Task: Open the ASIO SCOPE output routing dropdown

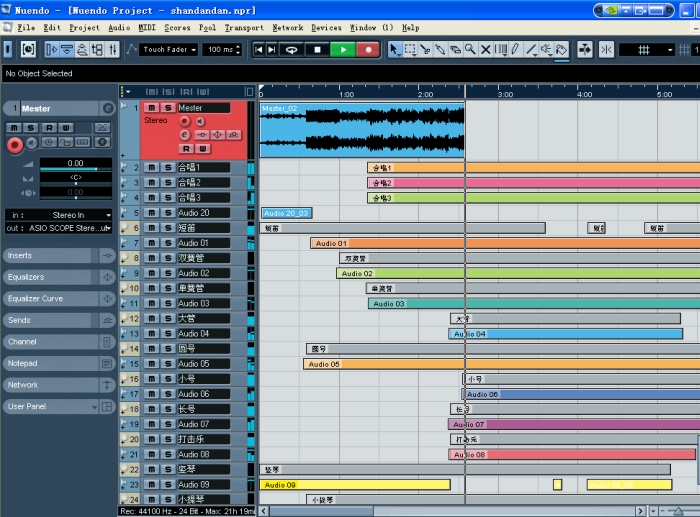Action: coord(58,228)
